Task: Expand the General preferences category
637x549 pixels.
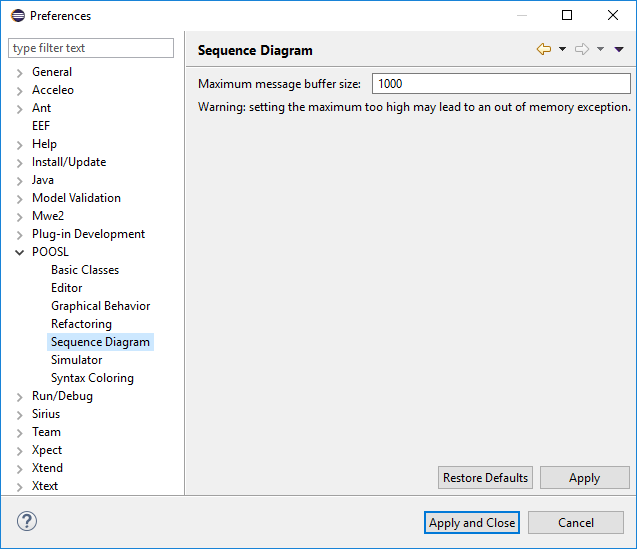Action: click(19, 72)
